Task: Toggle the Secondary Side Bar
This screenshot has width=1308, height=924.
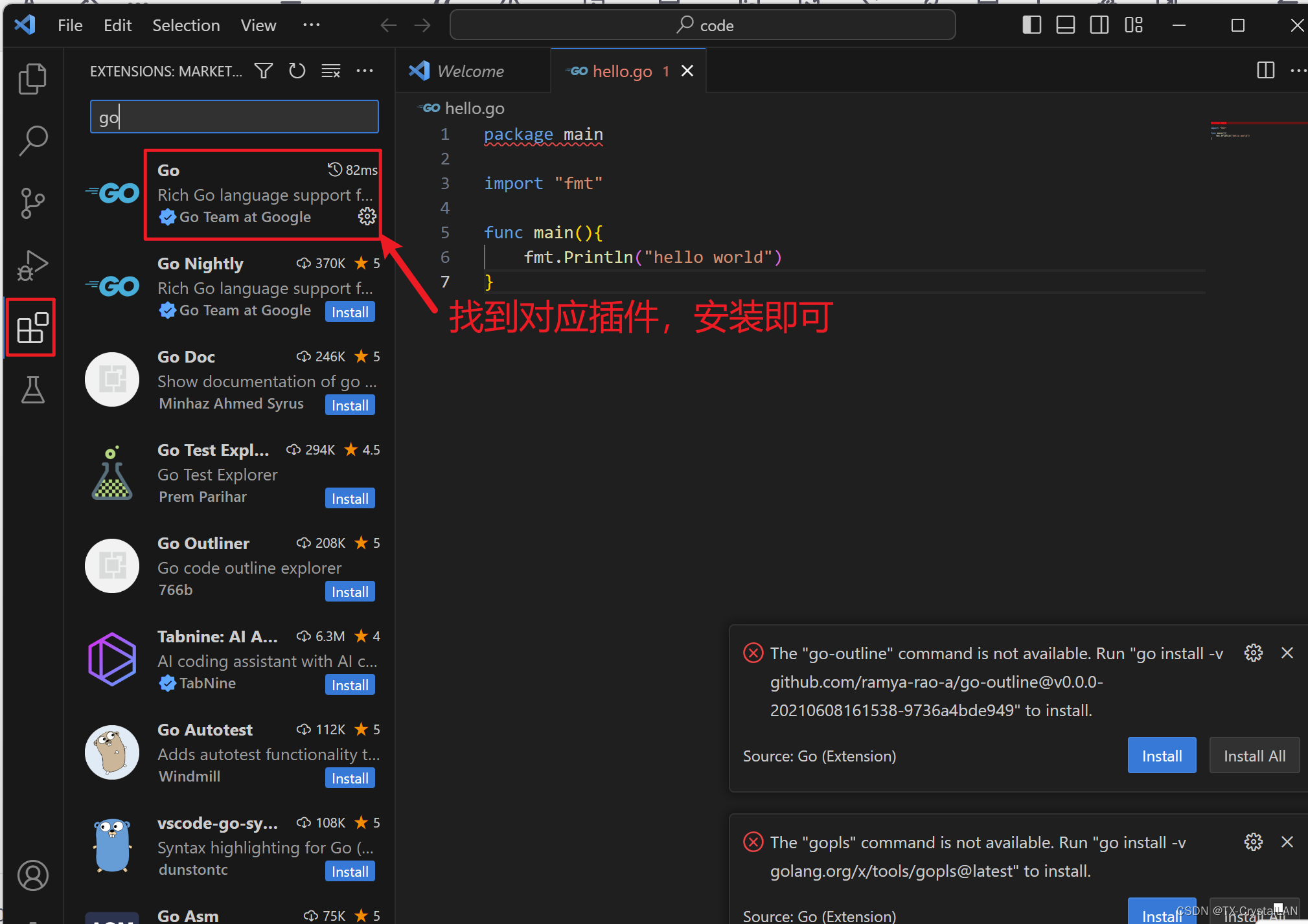Action: (1099, 25)
